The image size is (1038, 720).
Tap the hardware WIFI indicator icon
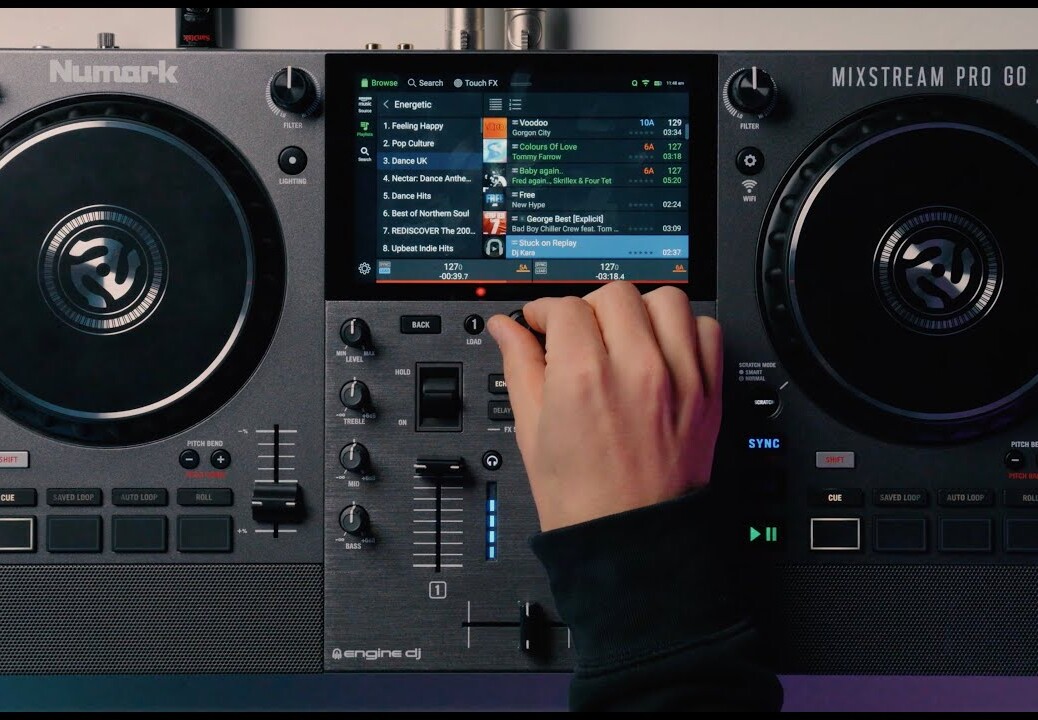(749, 186)
